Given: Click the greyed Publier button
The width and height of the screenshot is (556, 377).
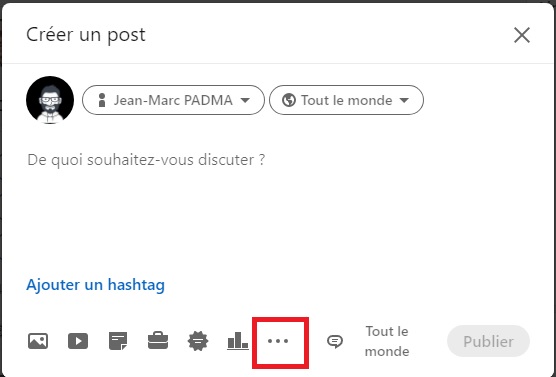Looking at the screenshot, I should (x=488, y=341).
